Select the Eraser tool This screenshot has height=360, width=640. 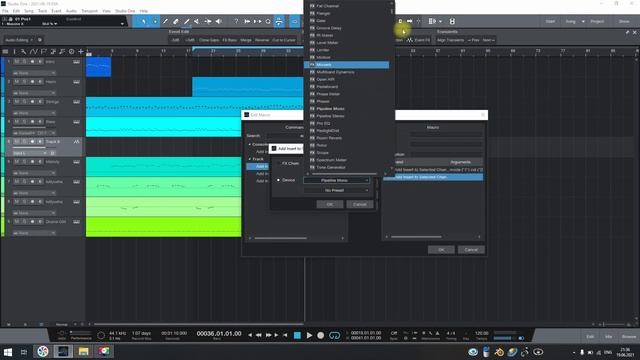point(176,21)
